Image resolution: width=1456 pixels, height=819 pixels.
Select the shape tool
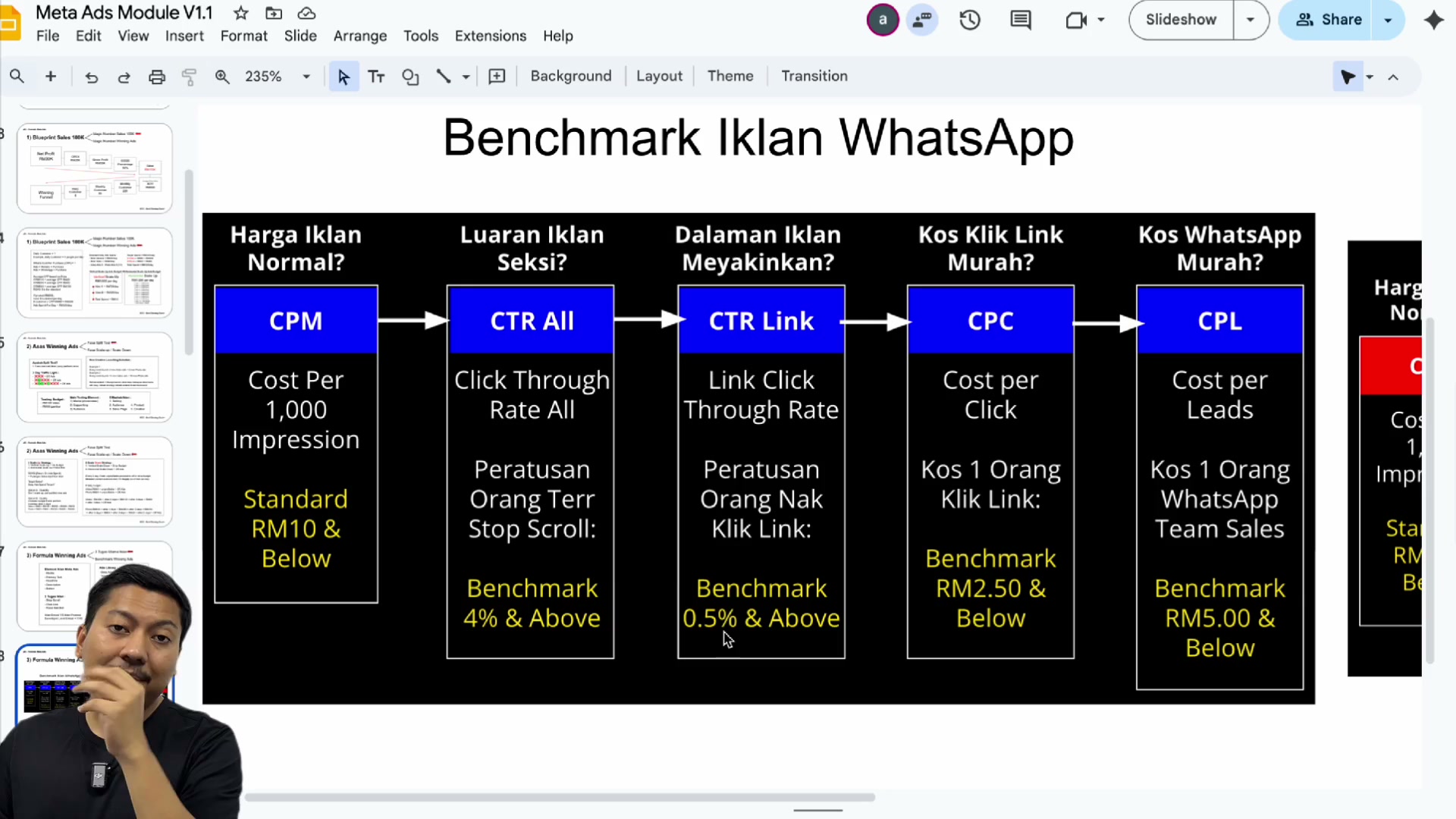[410, 77]
